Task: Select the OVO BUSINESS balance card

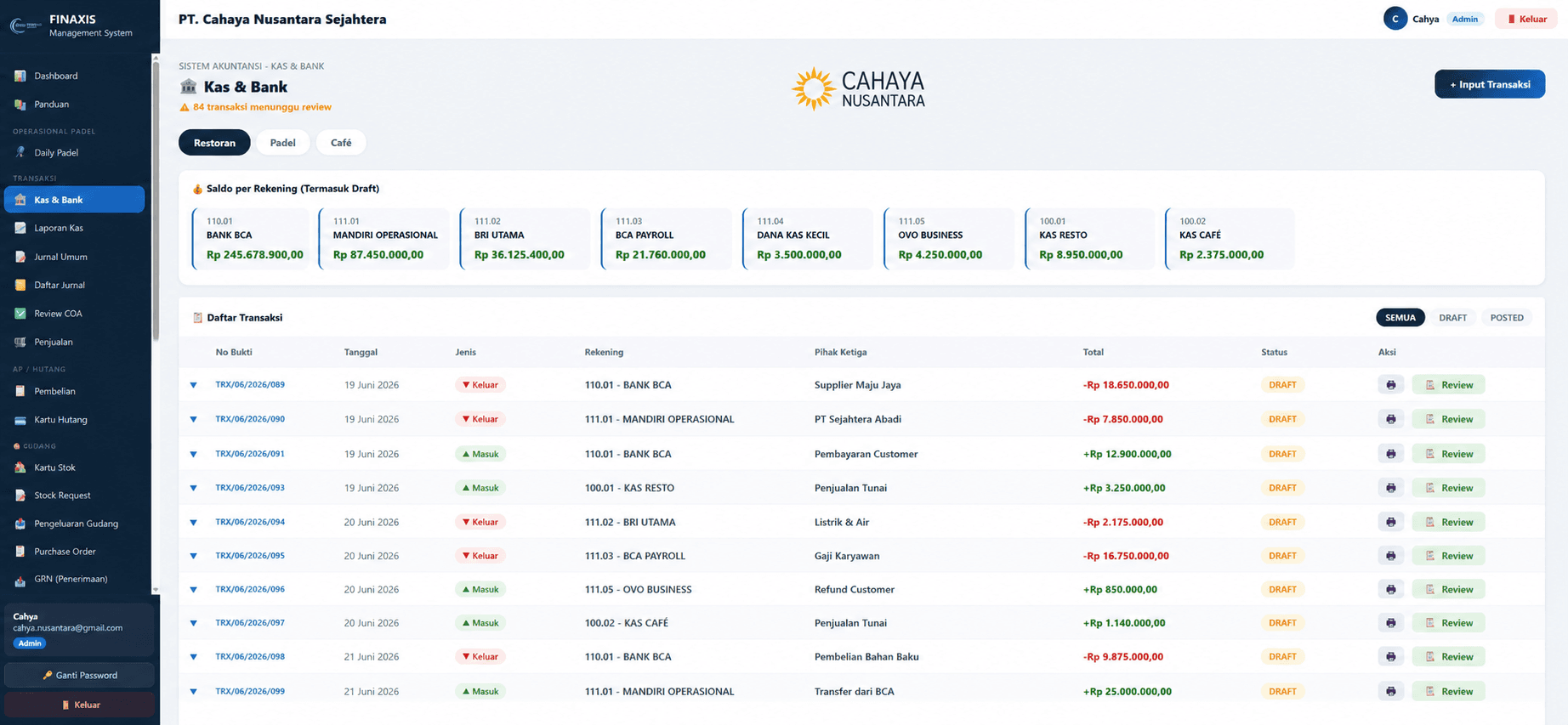Action: tap(949, 239)
